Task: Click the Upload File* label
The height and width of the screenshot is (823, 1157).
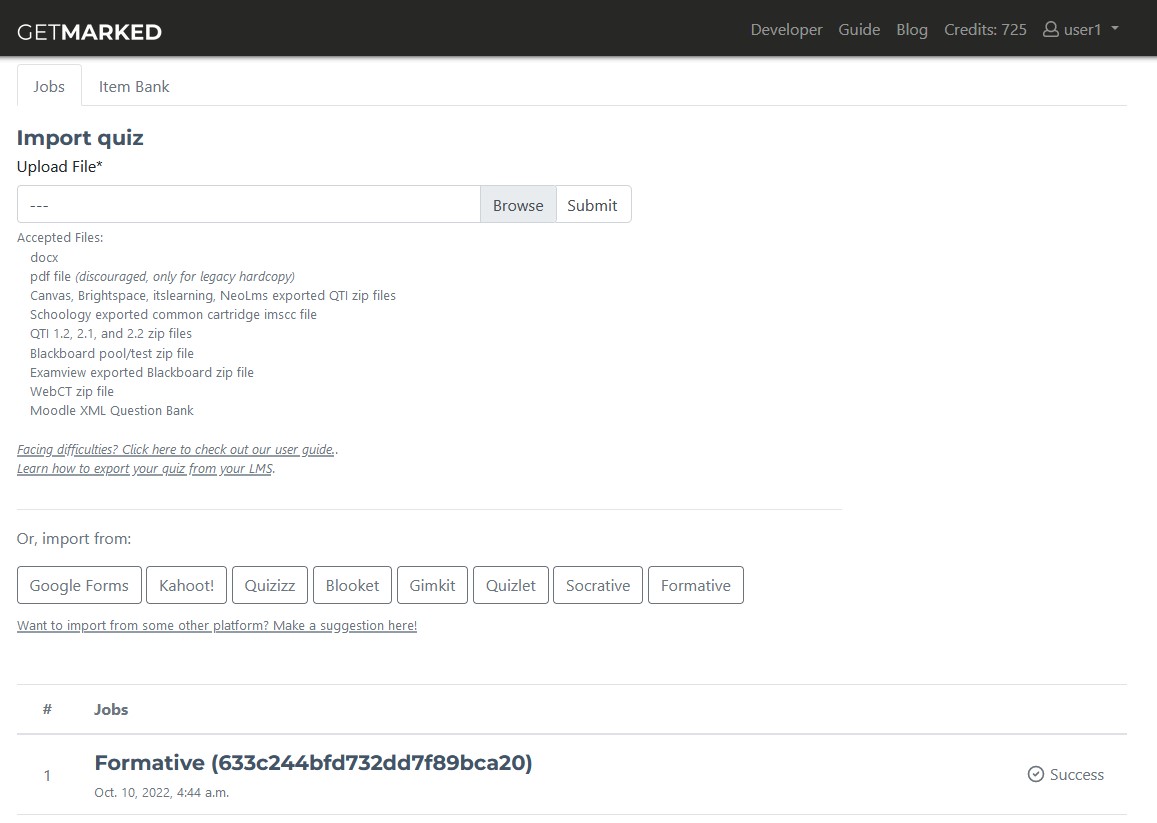Action: coord(60,167)
